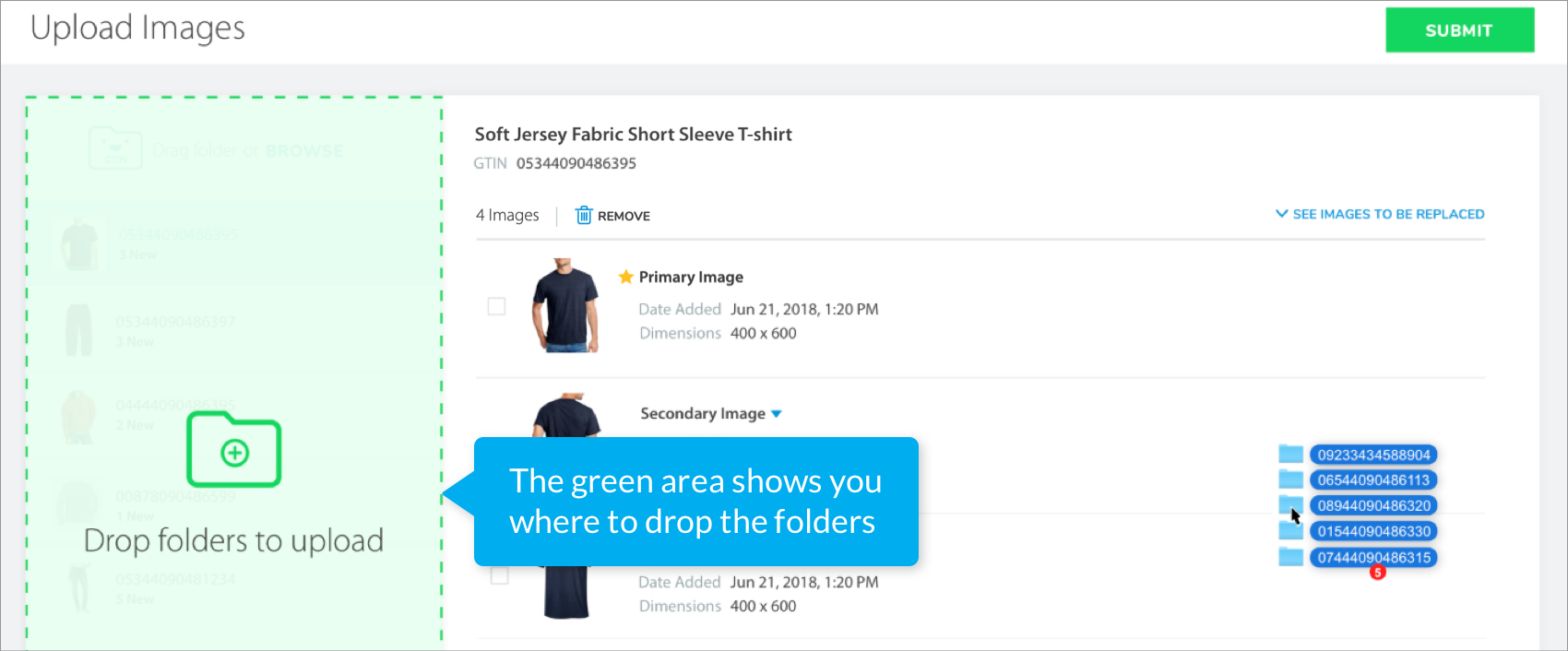Click the trash icon for removing images
Screen dimensions: 1568x651
pyautogui.click(x=584, y=215)
